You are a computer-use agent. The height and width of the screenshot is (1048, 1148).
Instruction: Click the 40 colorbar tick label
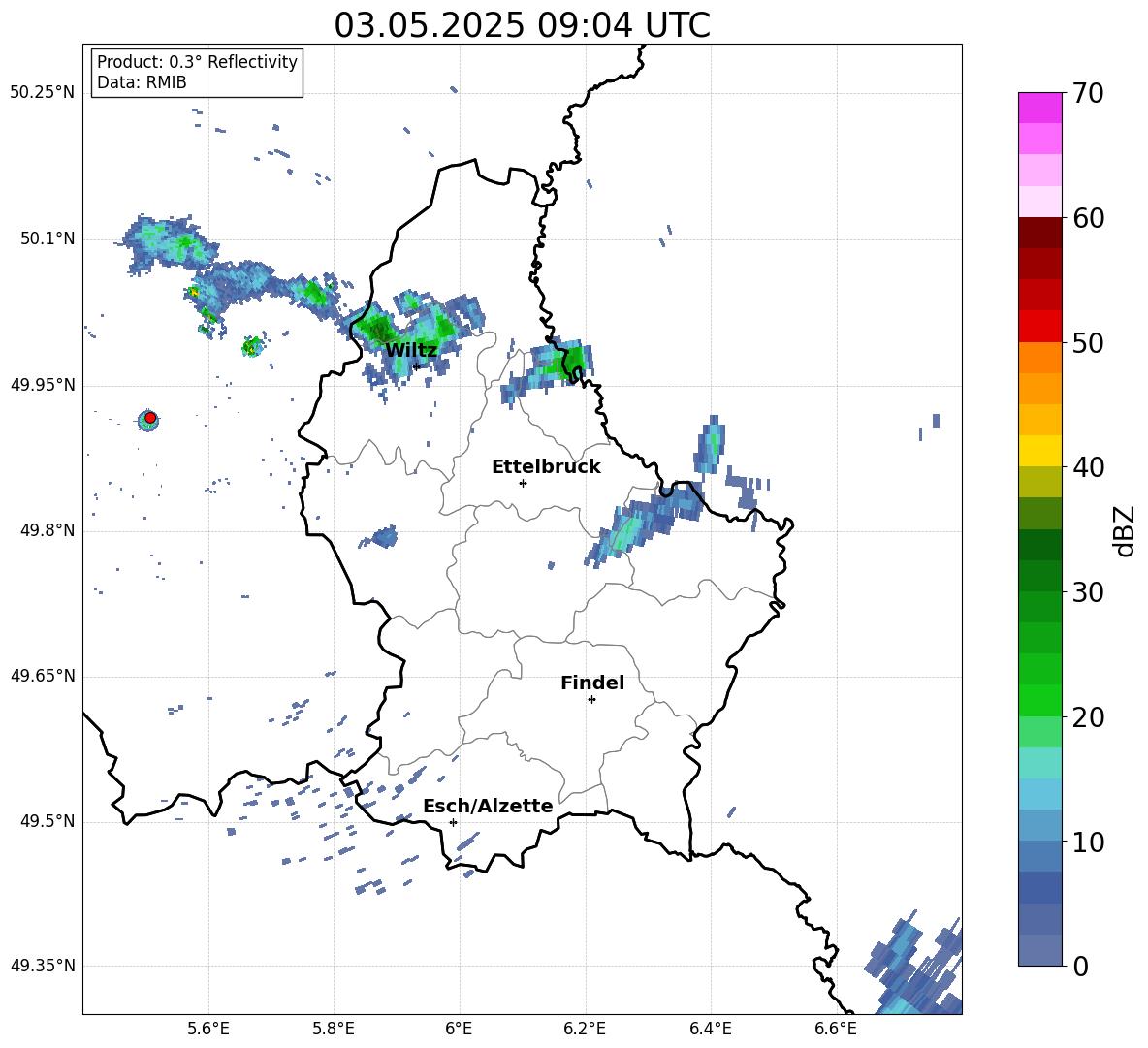click(1088, 467)
